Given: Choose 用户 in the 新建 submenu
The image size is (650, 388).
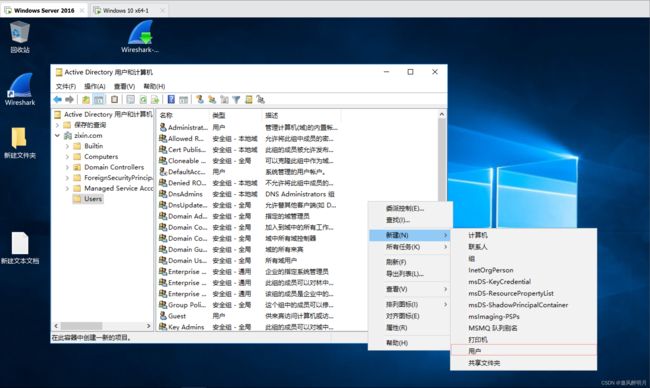Looking at the screenshot, I should tap(524, 351).
